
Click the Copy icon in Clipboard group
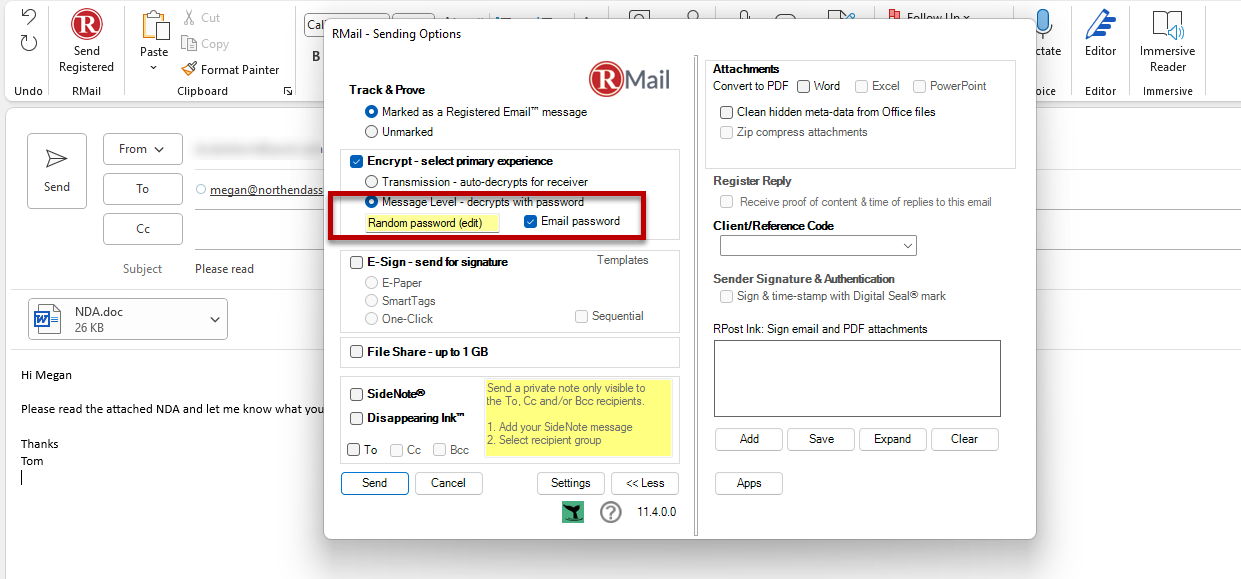[189, 43]
